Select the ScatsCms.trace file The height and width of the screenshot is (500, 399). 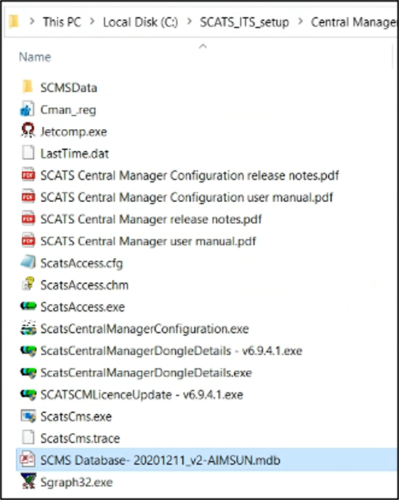tap(80, 438)
